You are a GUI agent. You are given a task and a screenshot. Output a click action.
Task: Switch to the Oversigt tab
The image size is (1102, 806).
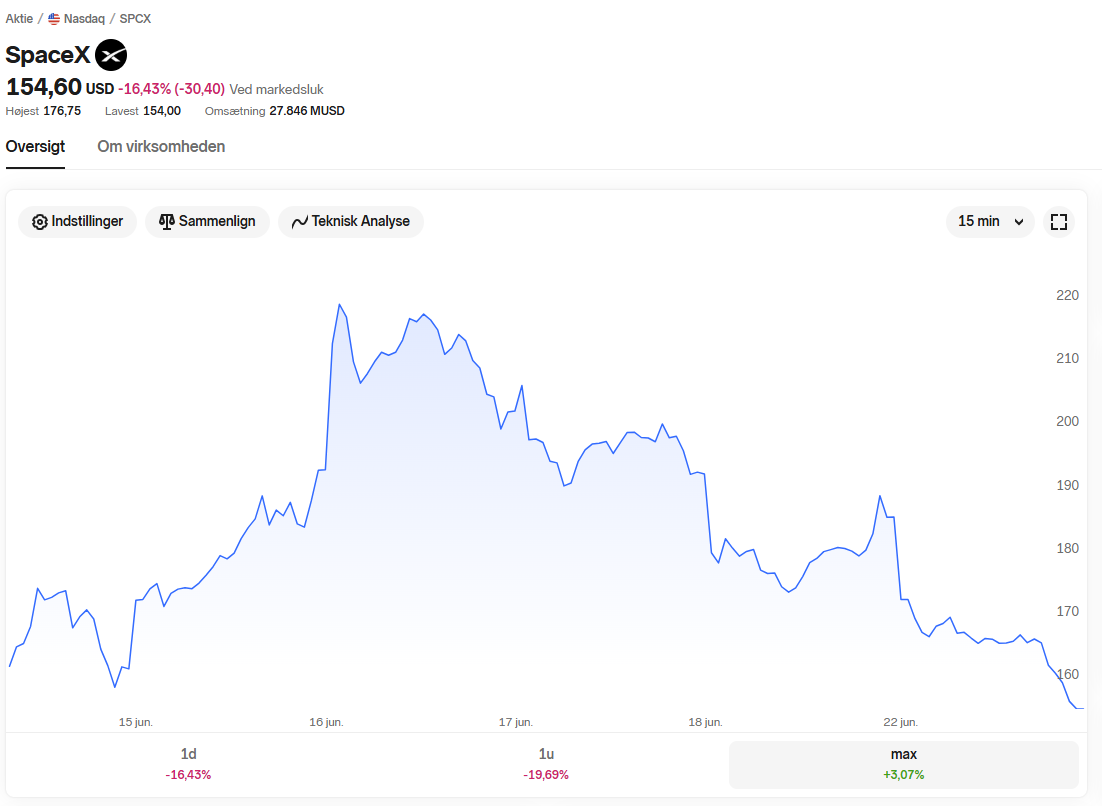click(35, 147)
